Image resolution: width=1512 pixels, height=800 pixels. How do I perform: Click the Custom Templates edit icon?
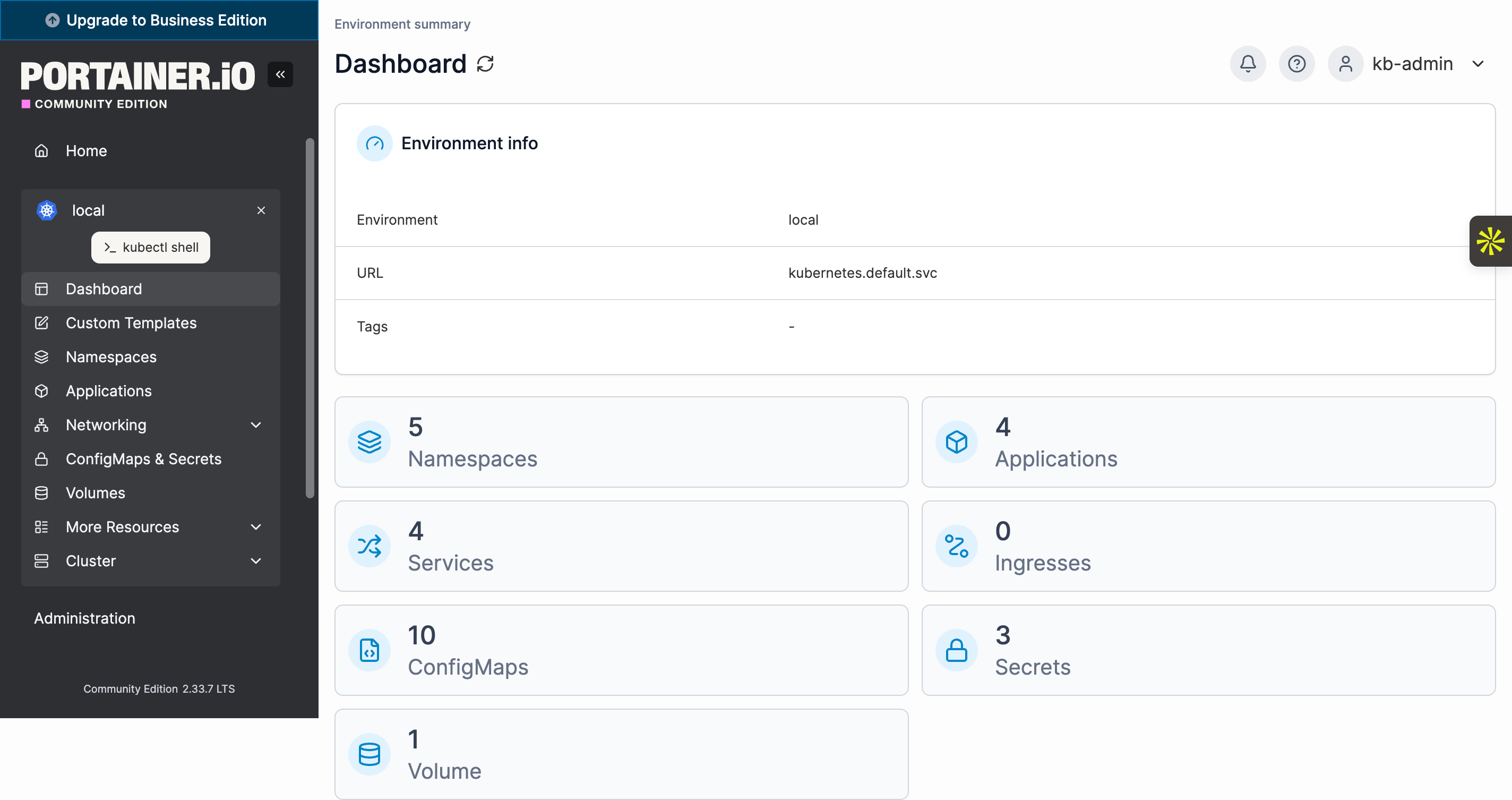(41, 323)
